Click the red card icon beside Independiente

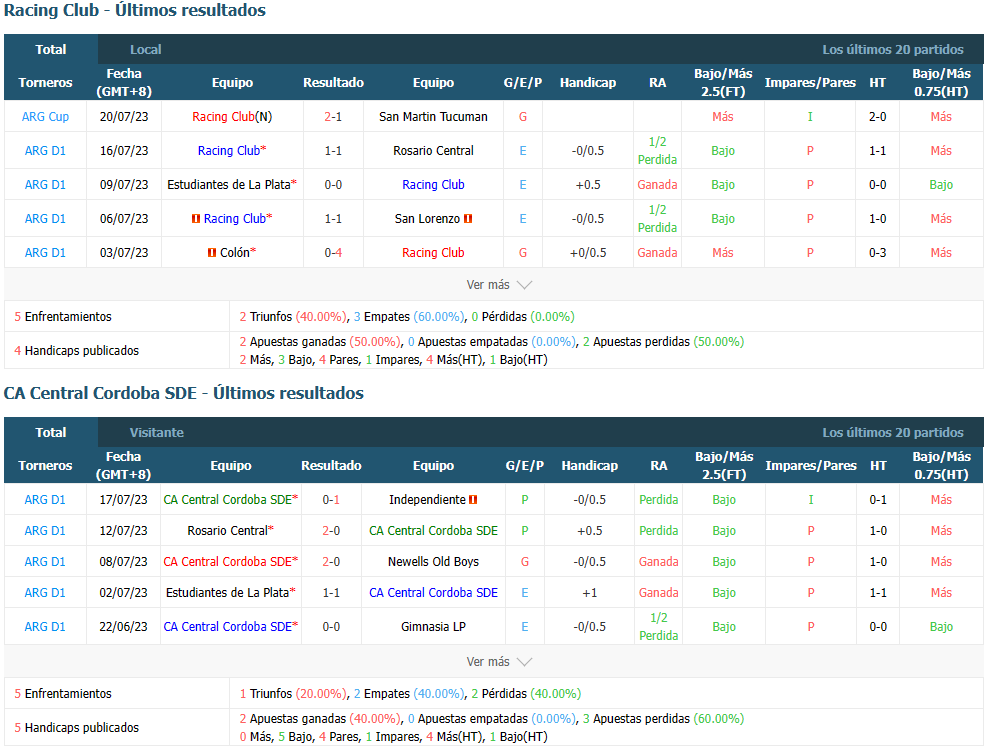(x=473, y=500)
